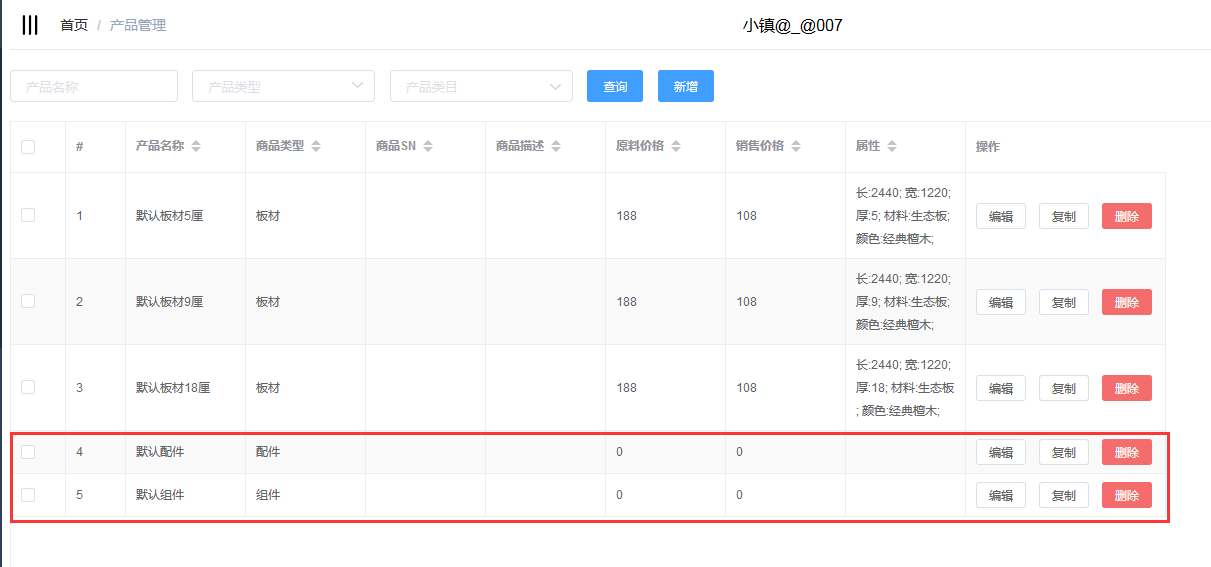Sort by 属性 column sort icon

pos(892,147)
